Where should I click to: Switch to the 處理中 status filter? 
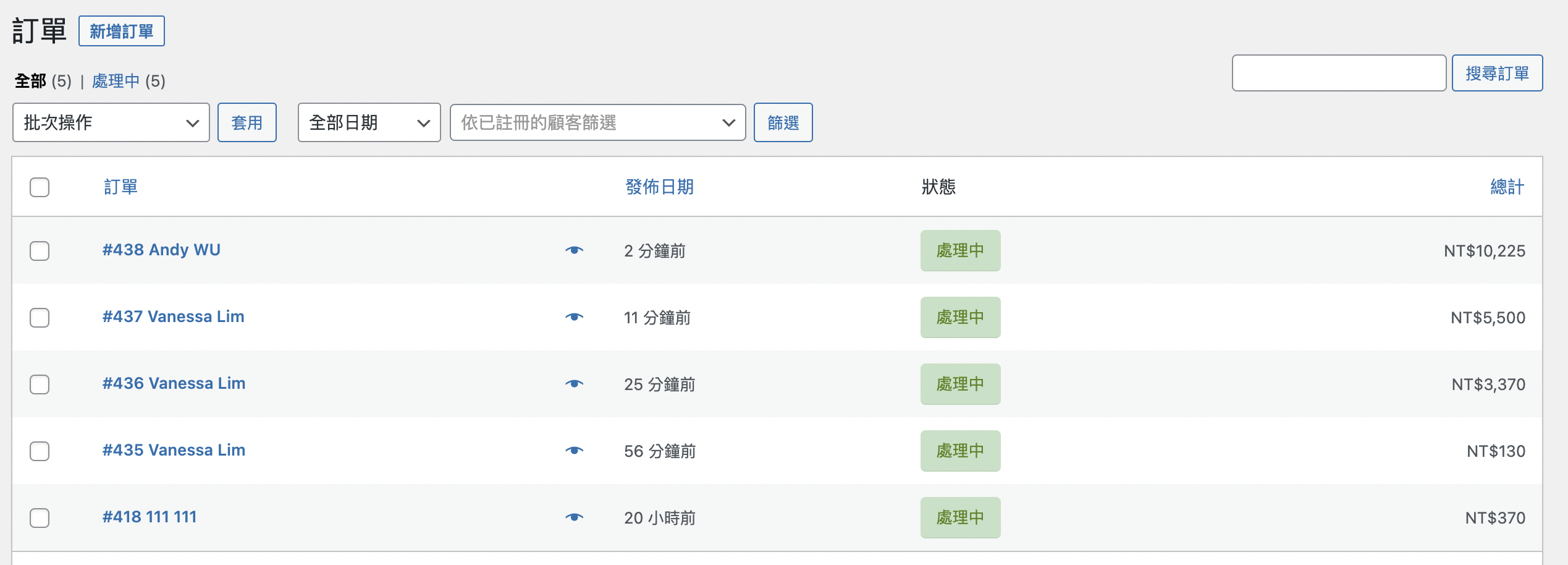coord(116,81)
